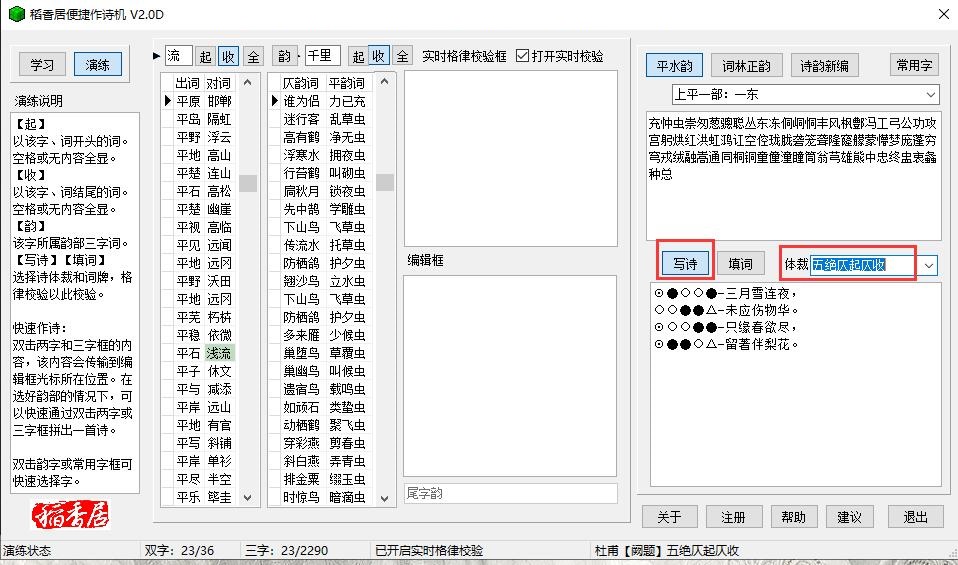958x565 pixels.
Task: Select the highlighted 浅流 cell
Action: click(219, 353)
